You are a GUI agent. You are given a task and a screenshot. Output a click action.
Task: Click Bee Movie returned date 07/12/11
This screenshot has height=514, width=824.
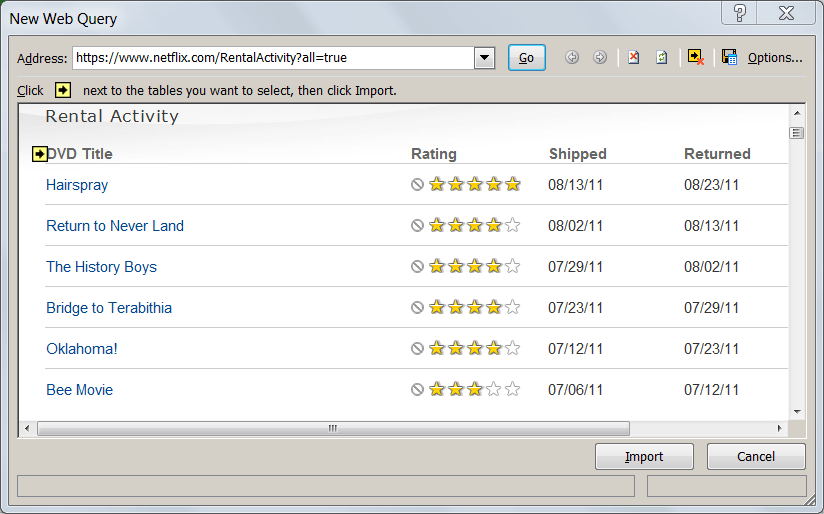711,390
